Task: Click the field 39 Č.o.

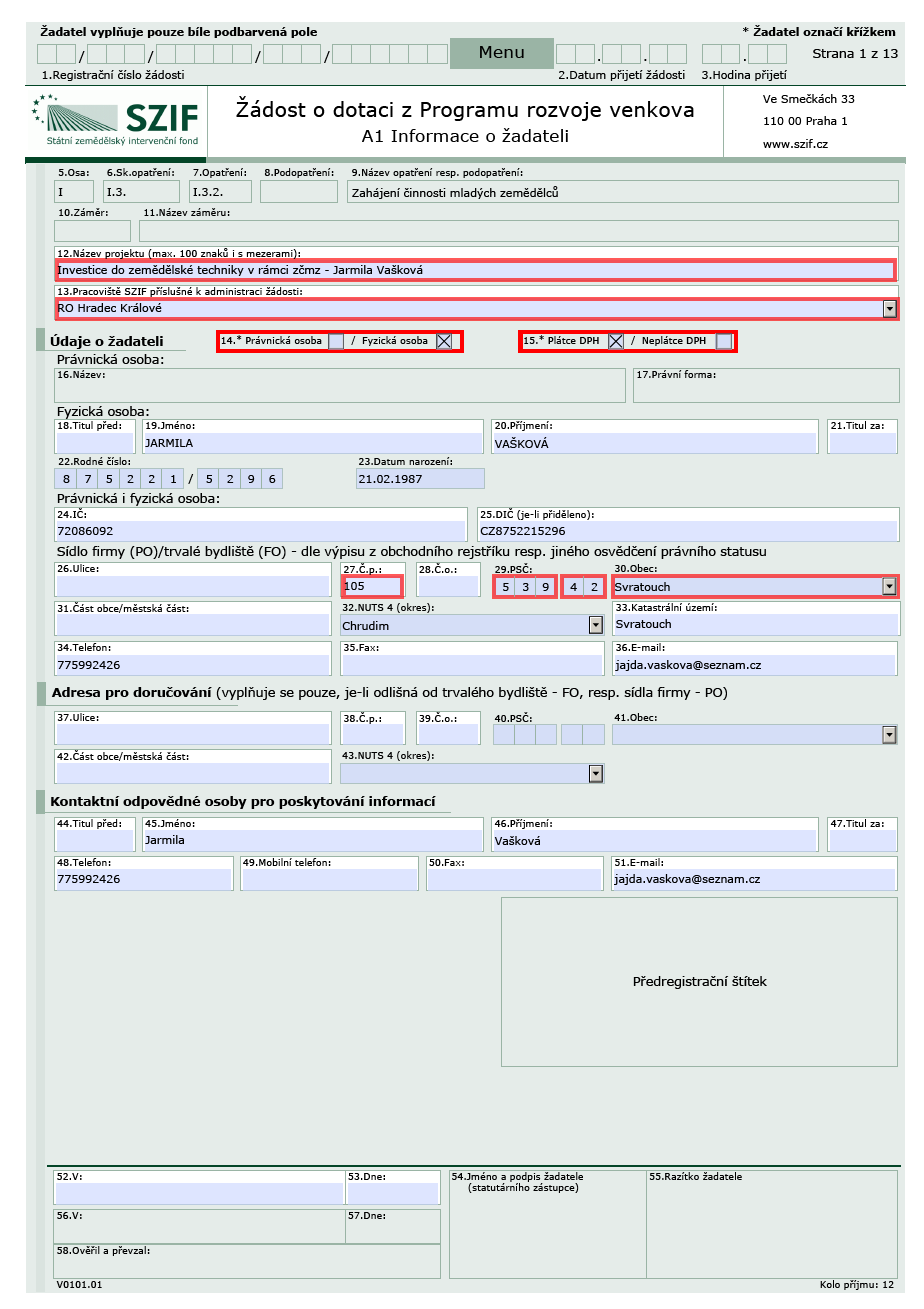Action: [x=448, y=734]
